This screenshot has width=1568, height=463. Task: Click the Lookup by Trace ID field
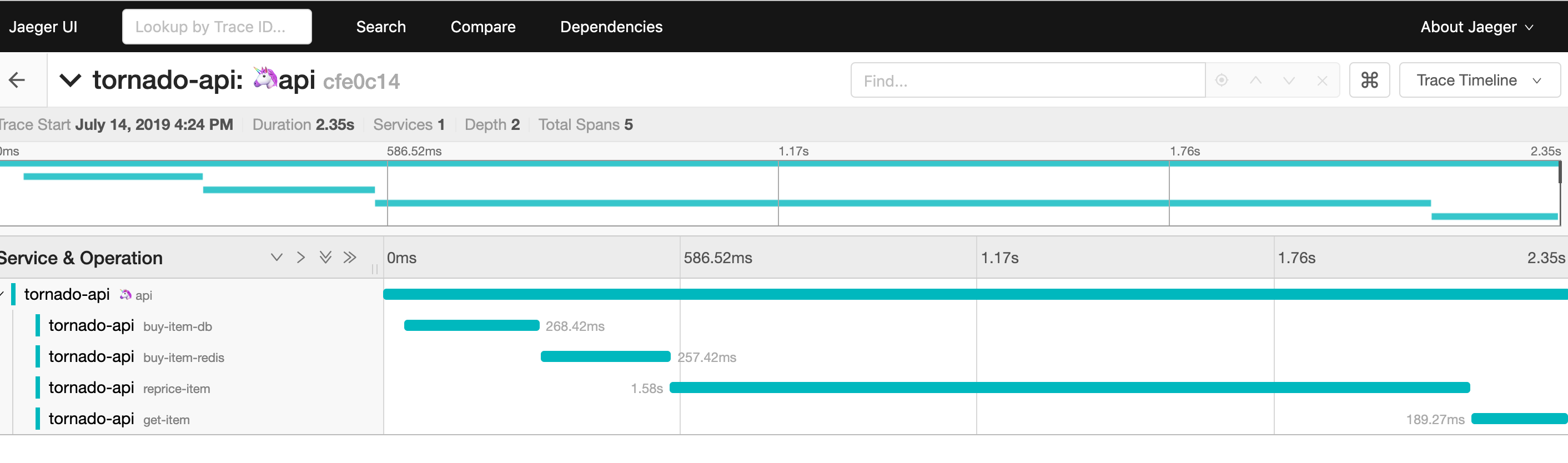click(217, 27)
